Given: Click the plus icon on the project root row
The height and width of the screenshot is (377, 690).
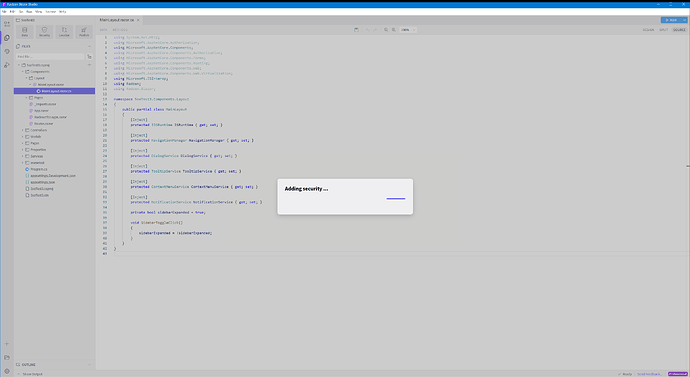Looking at the screenshot, I should point(89,65).
